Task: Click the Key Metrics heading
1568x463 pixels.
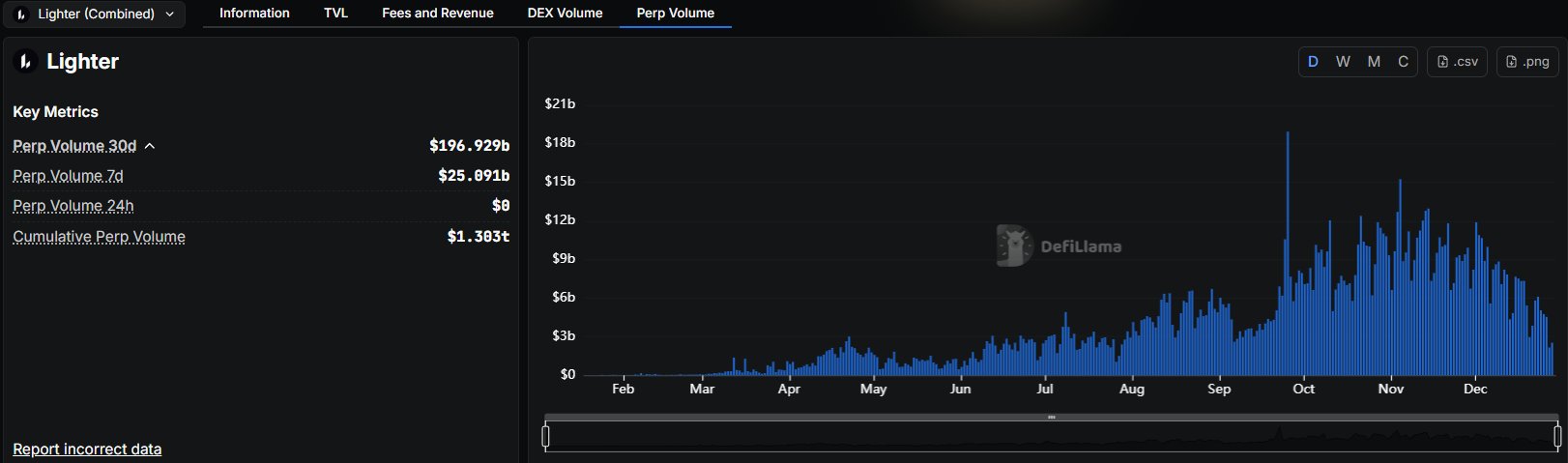Action: [x=55, y=112]
